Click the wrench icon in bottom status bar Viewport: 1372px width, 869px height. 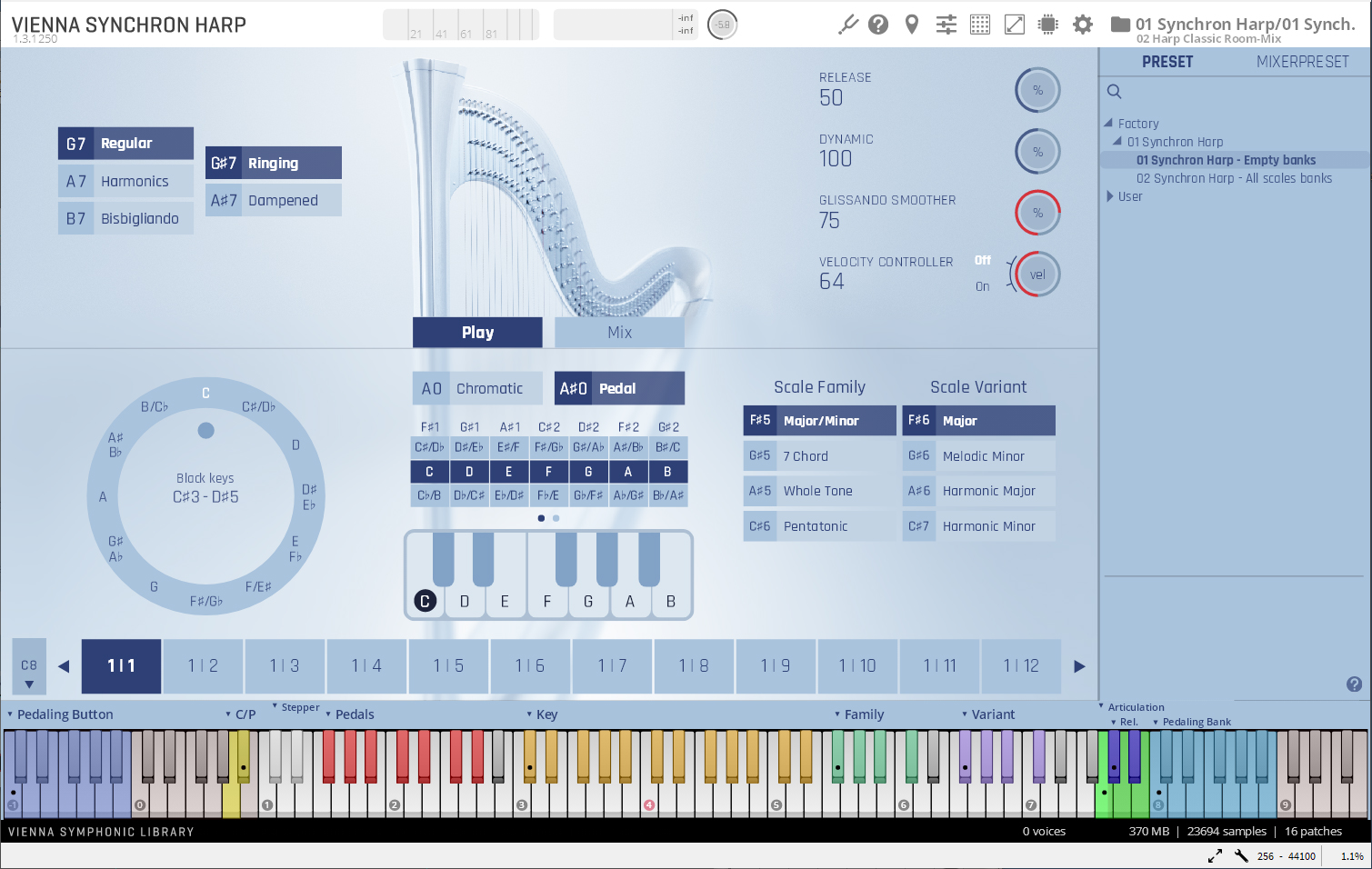coord(1241,855)
